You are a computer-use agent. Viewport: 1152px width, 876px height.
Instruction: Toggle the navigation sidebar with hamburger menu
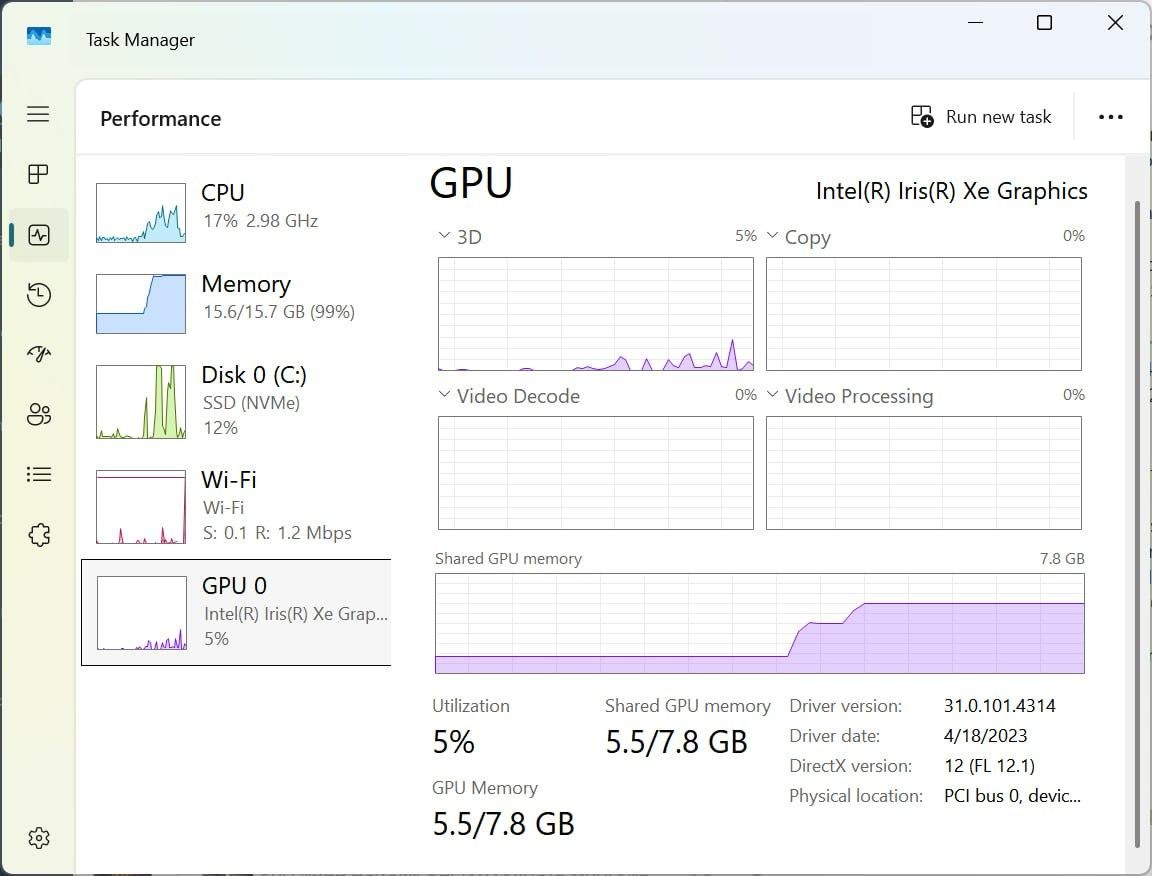[38, 114]
